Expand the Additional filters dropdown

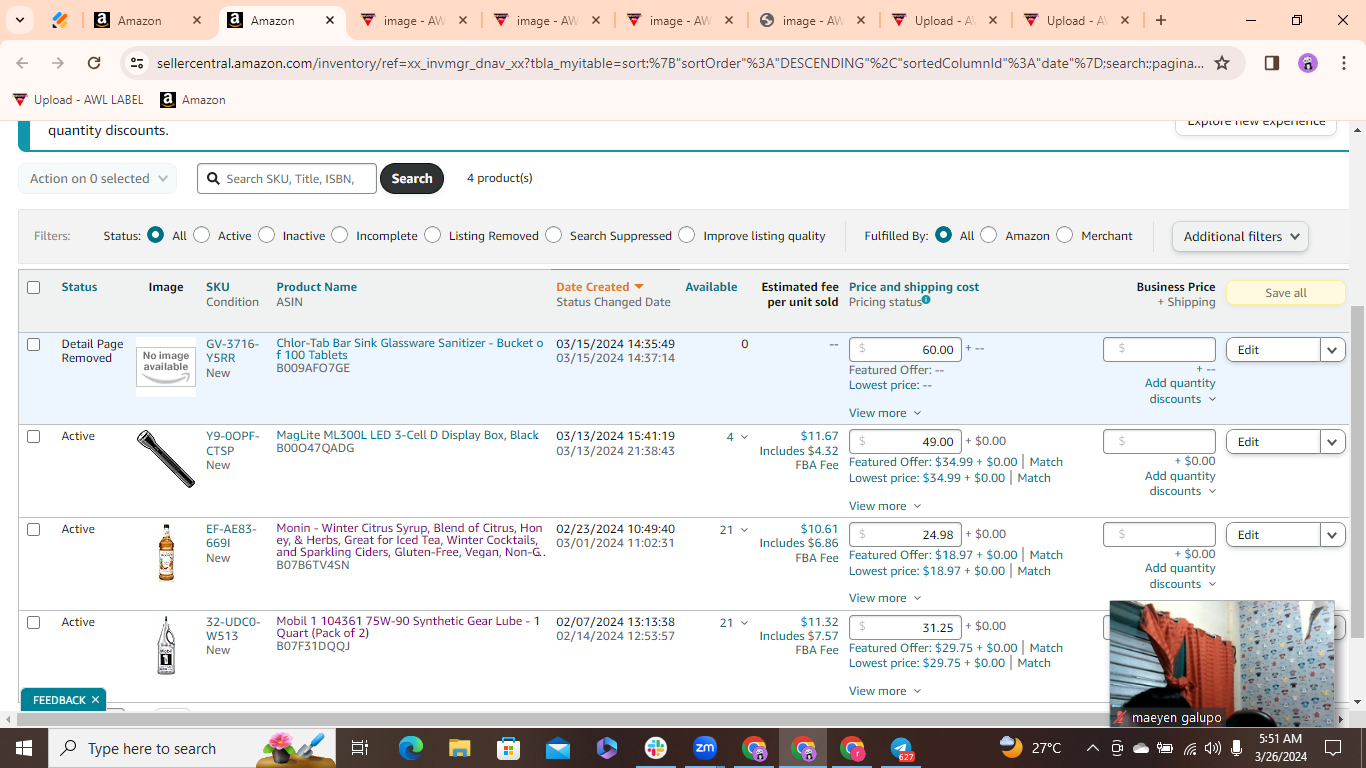[1240, 236]
